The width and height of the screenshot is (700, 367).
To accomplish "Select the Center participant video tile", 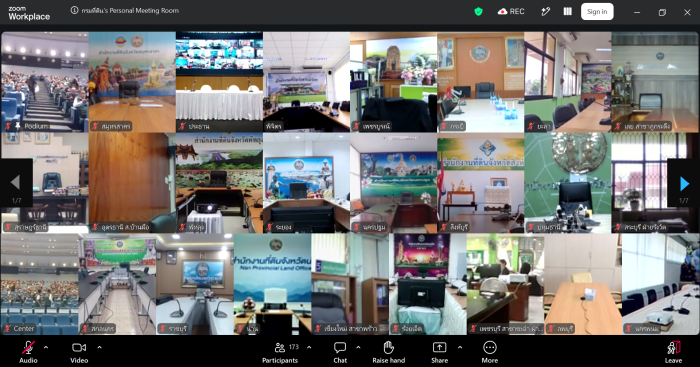I will (40, 284).
